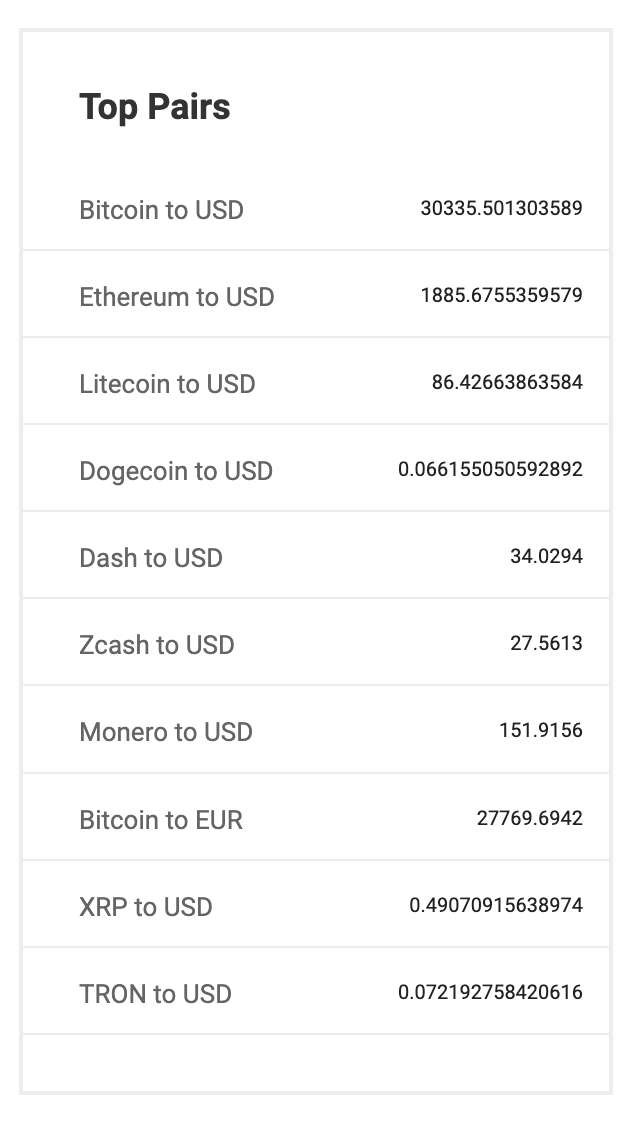This screenshot has height=1146, width=638.
Task: Open the XRP to USD pair
Action: pos(146,907)
